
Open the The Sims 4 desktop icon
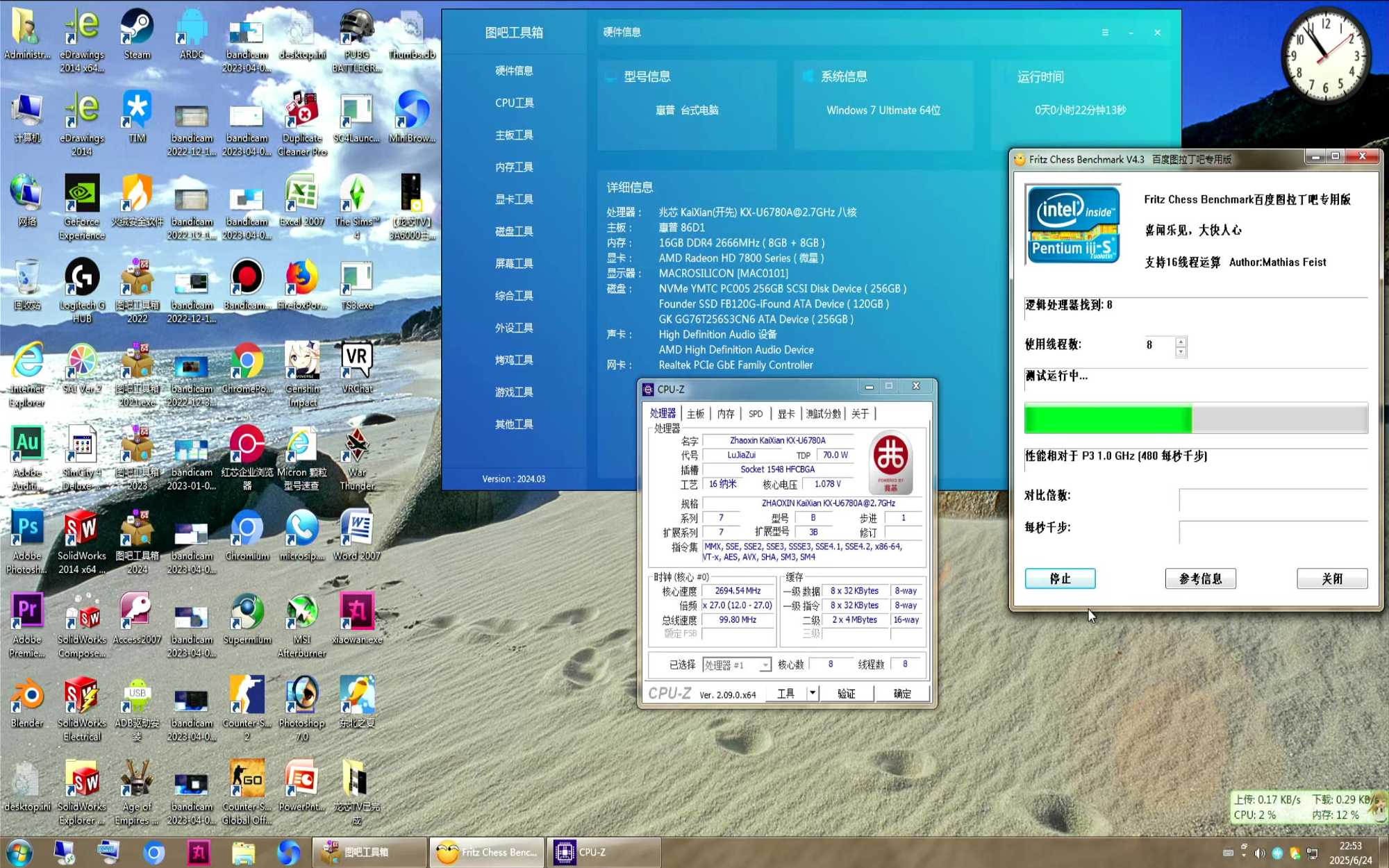357,207
